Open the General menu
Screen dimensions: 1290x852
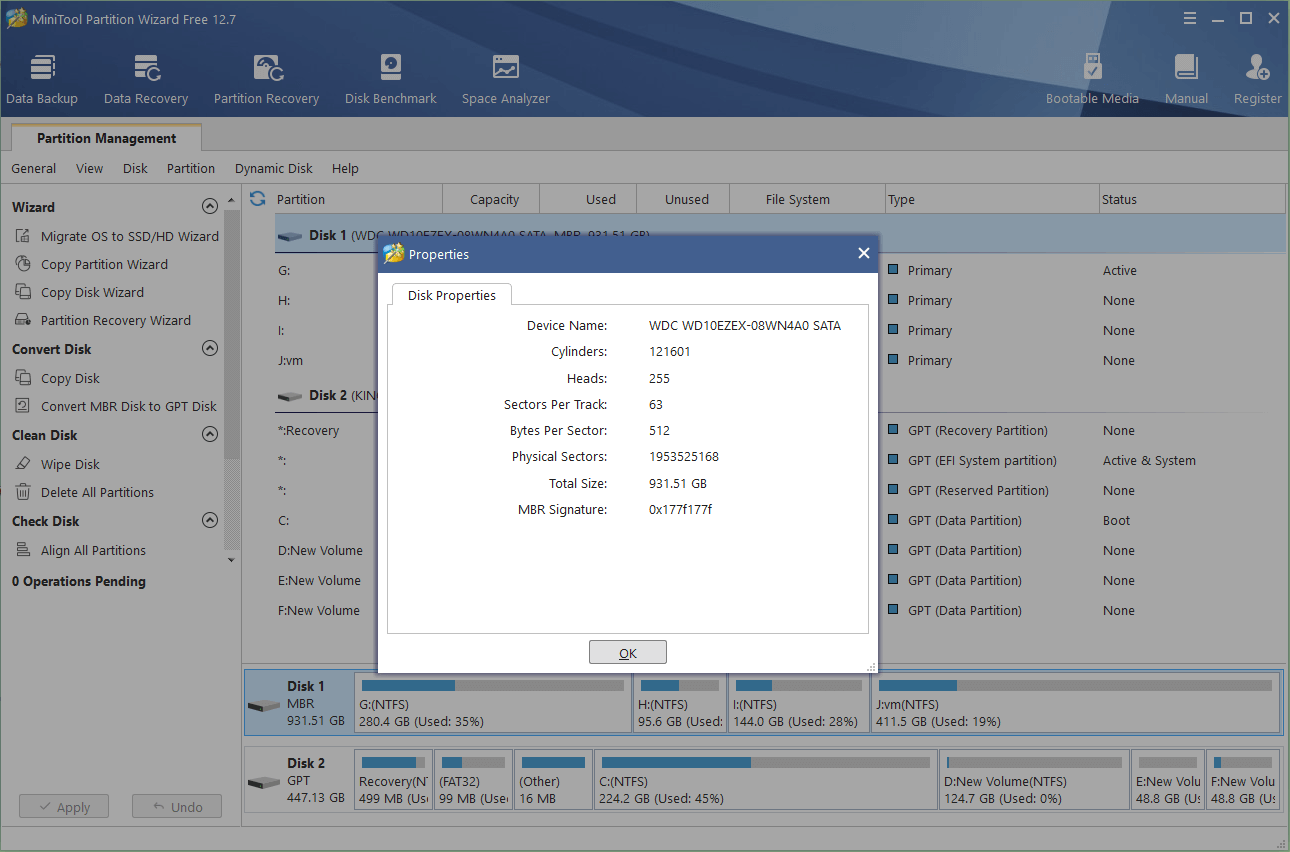[x=34, y=168]
